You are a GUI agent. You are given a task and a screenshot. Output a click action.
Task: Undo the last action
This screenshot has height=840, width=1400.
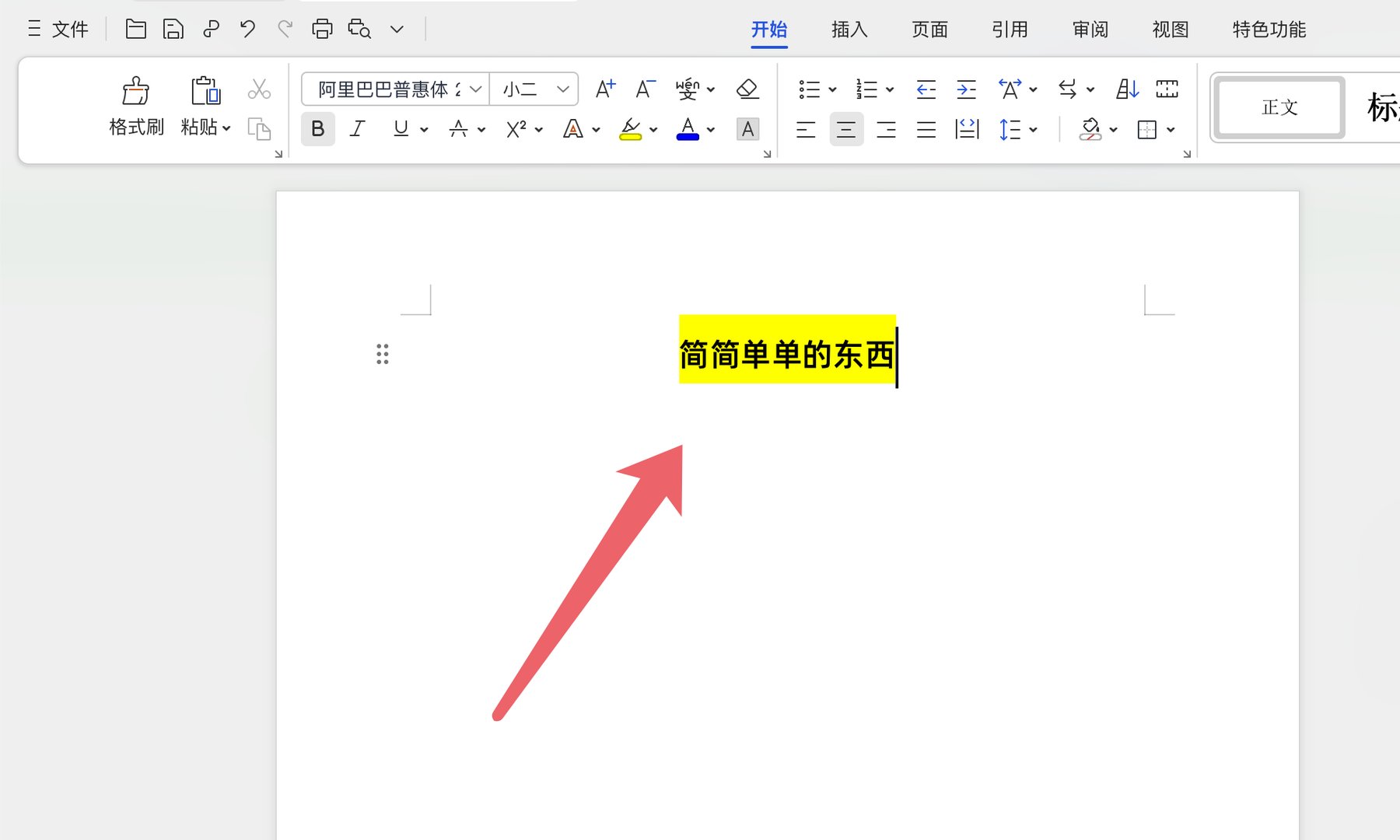tap(247, 28)
